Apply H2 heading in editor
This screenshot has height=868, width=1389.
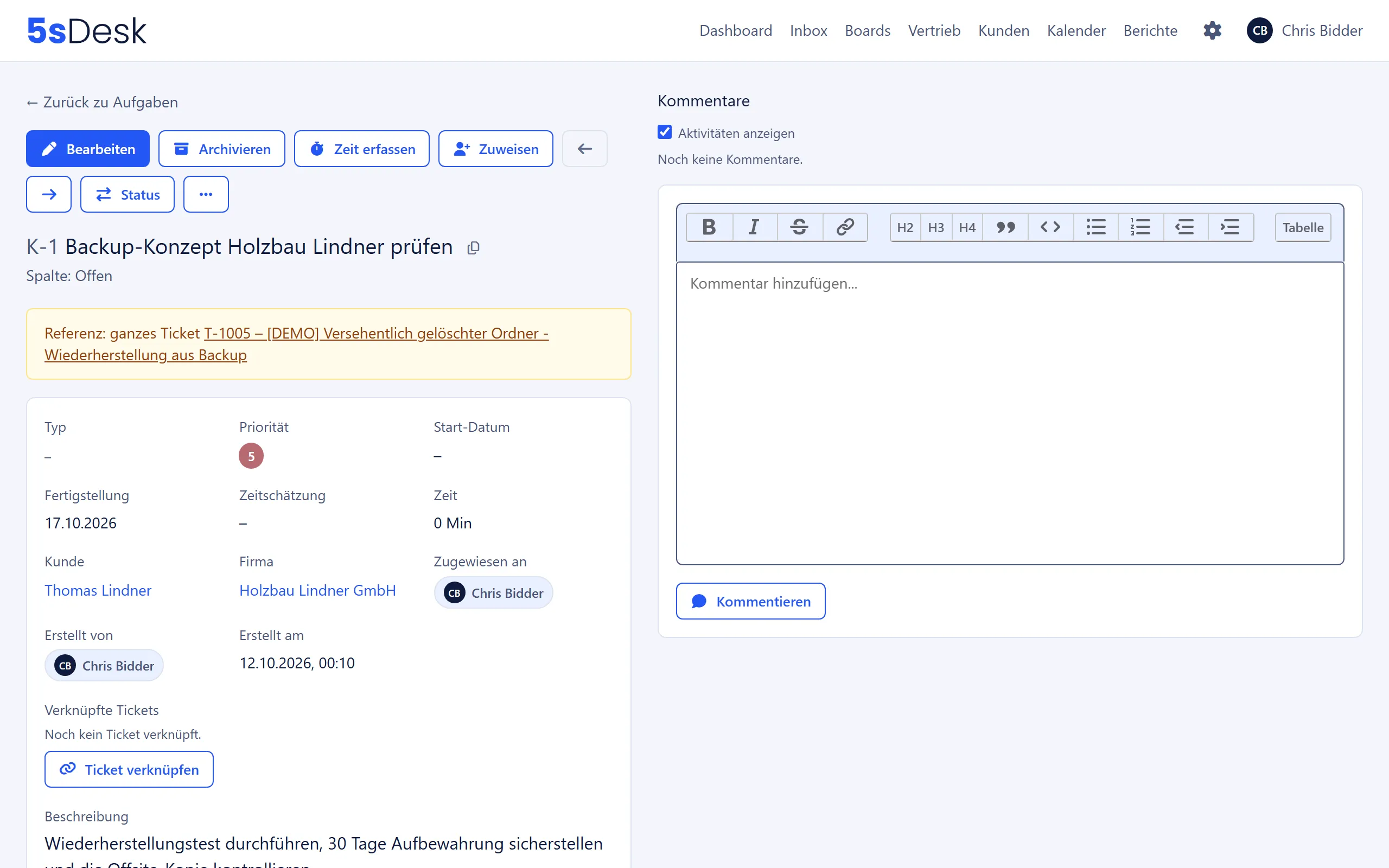tap(905, 227)
